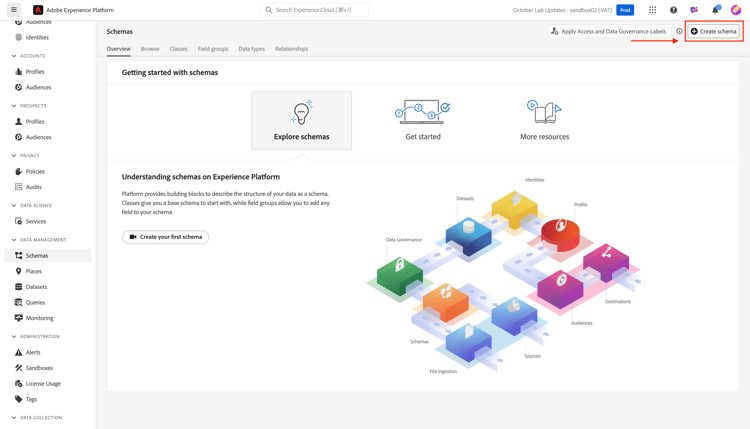Open the help question mark icon
This screenshot has height=429, width=750.
tap(673, 10)
